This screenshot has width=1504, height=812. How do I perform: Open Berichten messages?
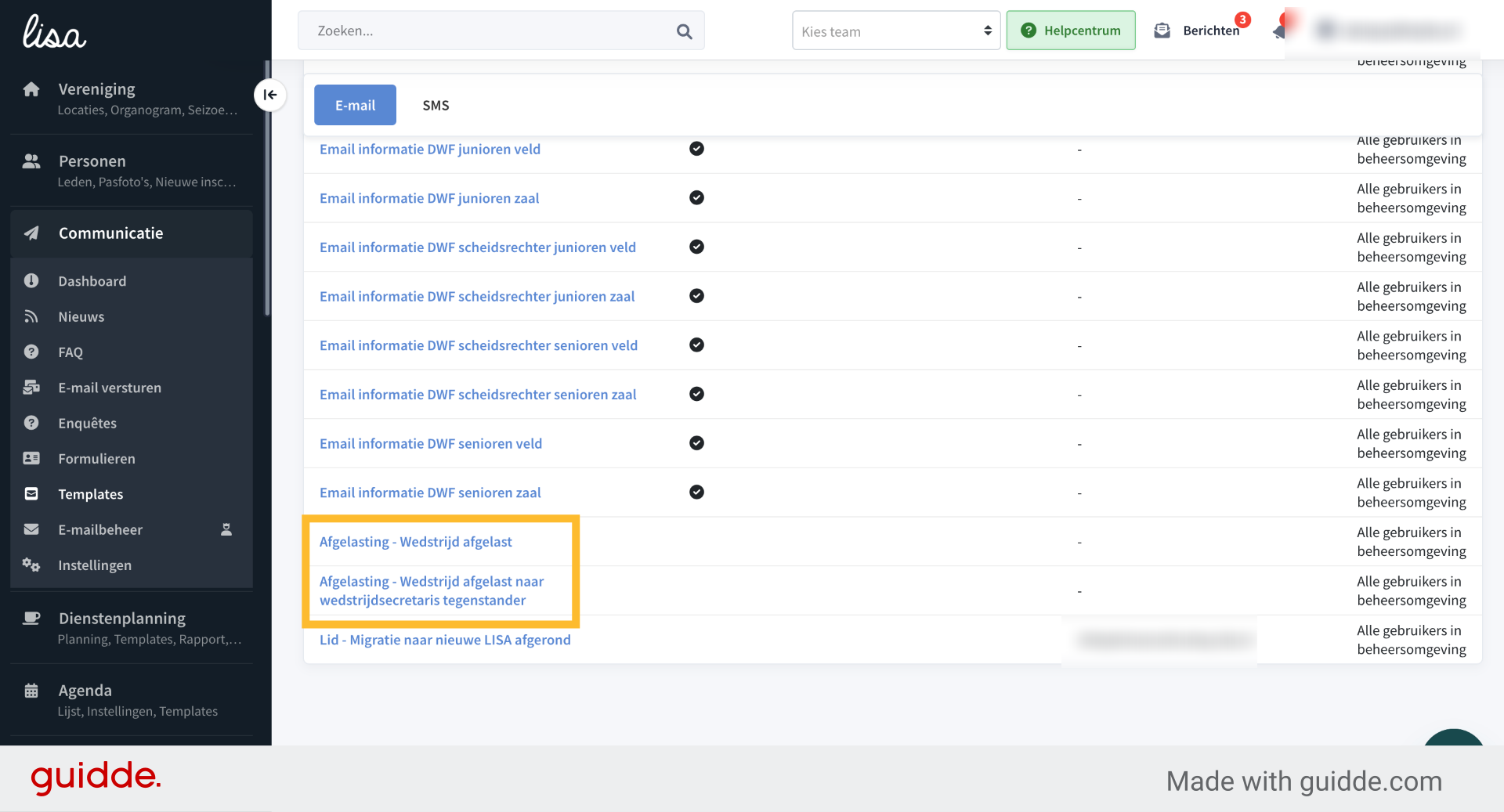(x=1211, y=31)
